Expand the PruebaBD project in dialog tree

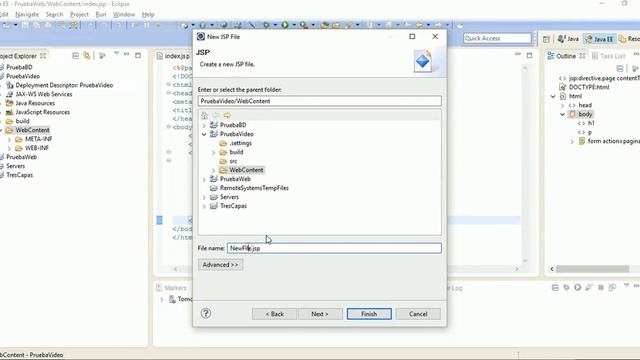click(x=204, y=125)
